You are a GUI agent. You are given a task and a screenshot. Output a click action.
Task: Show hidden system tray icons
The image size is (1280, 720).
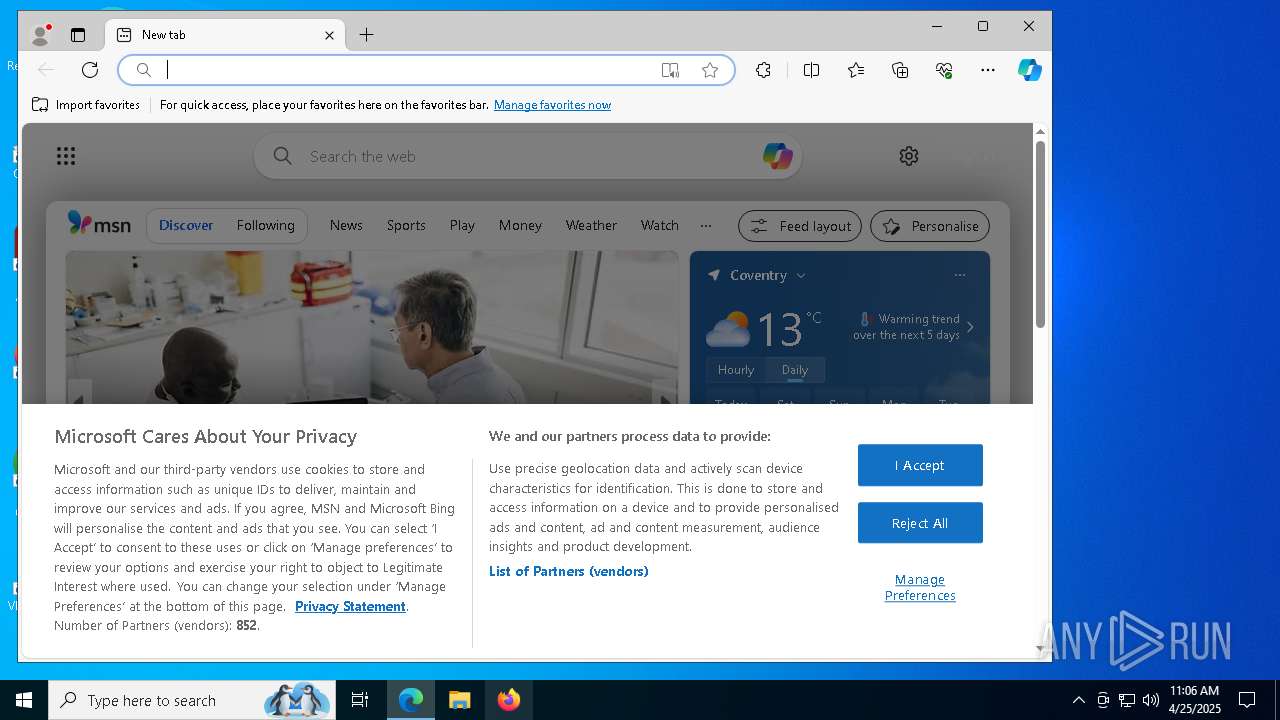[x=1078, y=700]
